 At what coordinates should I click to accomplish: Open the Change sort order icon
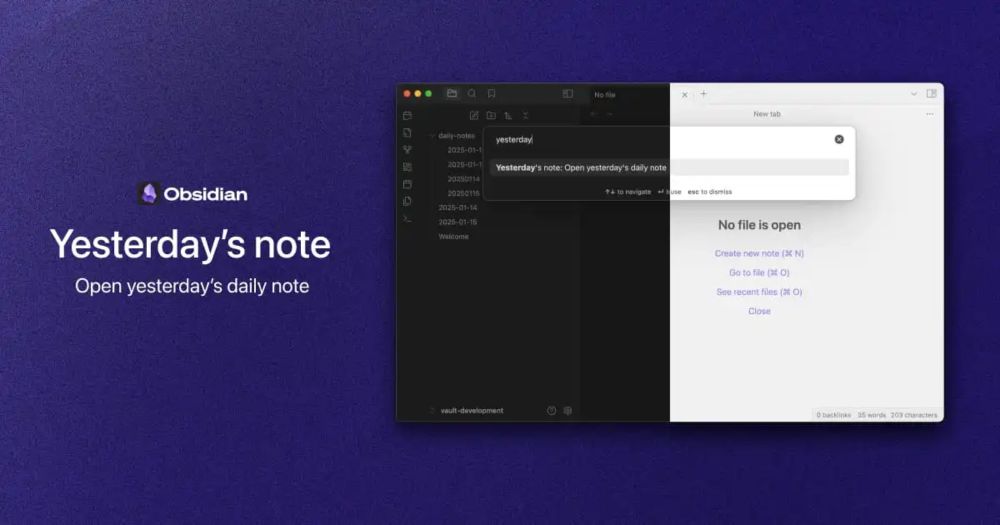click(508, 115)
